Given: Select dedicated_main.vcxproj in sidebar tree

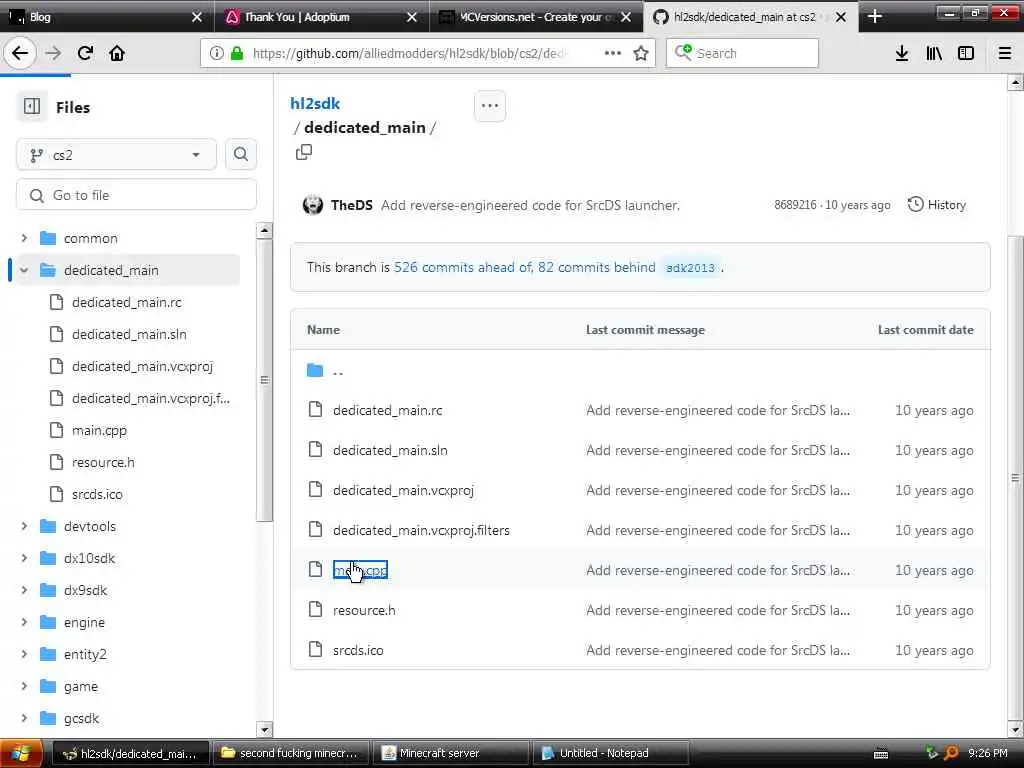Looking at the screenshot, I should pos(142,366).
